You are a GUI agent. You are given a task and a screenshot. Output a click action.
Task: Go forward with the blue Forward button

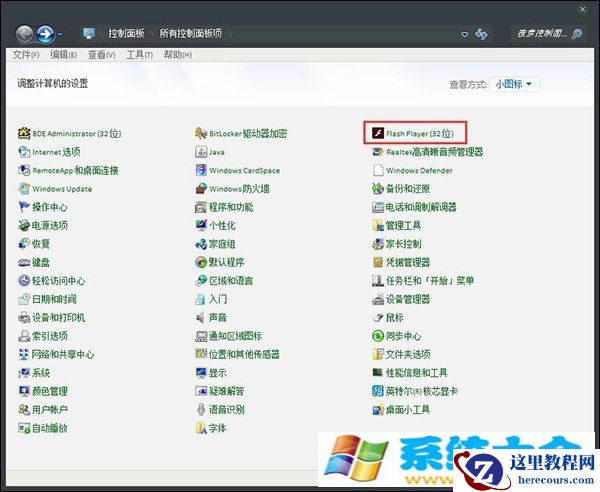pyautogui.click(x=45, y=34)
